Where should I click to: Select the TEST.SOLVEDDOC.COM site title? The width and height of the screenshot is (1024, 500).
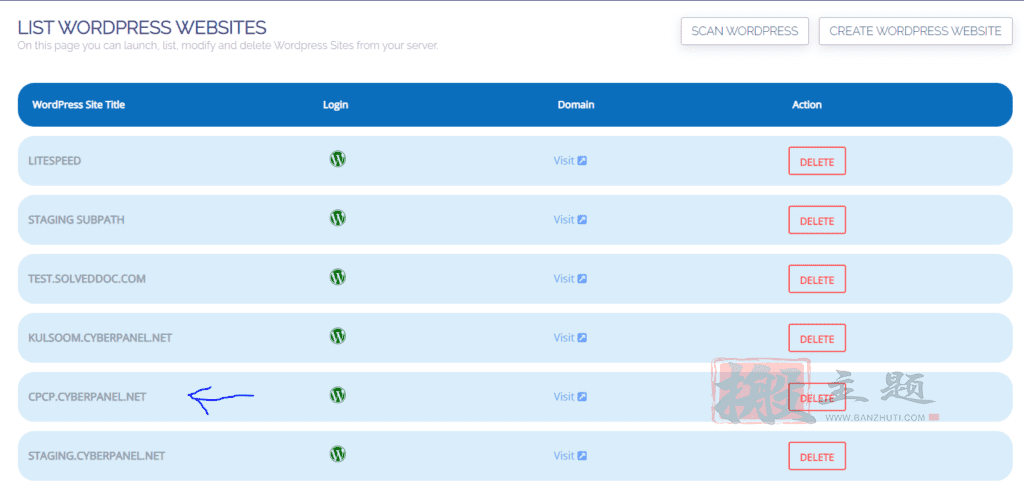pos(87,279)
